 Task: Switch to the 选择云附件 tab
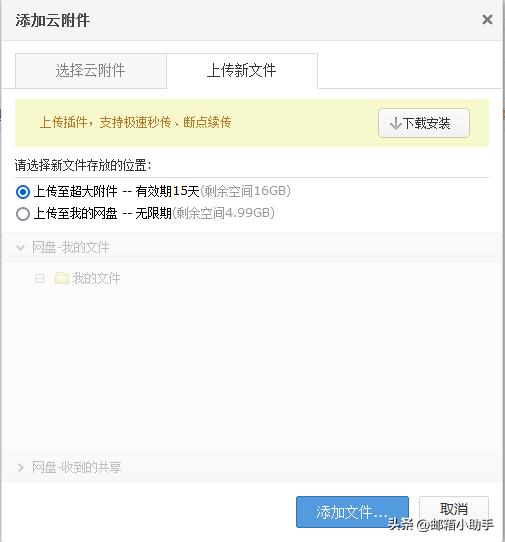tap(91, 71)
